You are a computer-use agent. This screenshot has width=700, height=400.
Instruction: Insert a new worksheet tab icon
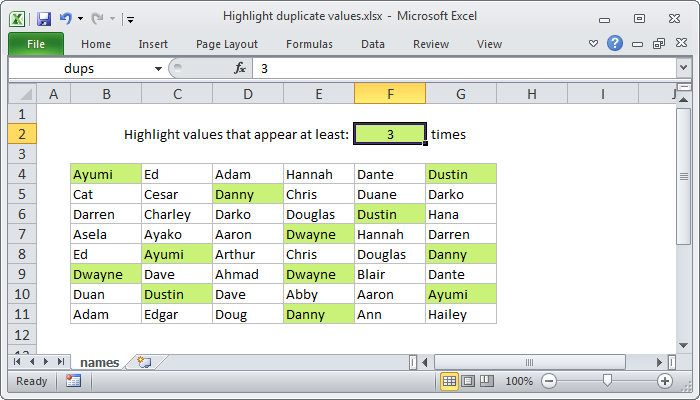[x=145, y=361]
